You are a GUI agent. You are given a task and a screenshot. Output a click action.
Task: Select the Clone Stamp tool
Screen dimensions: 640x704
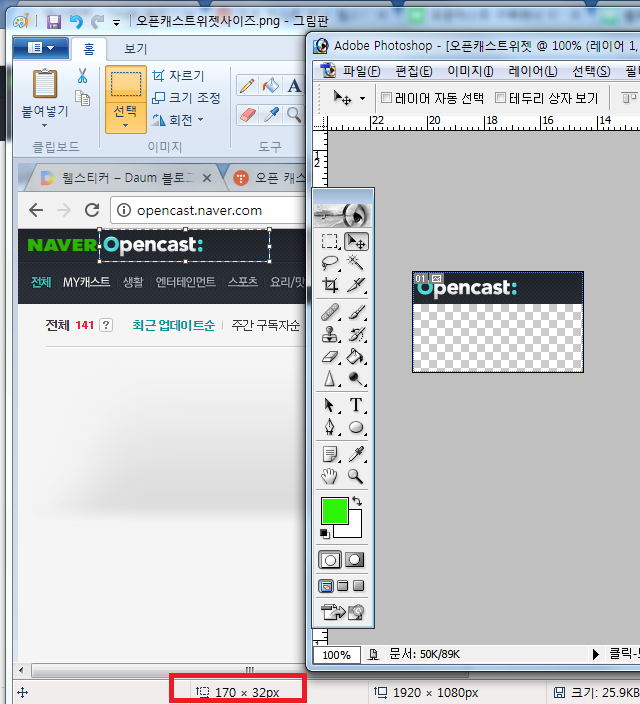pos(330,334)
